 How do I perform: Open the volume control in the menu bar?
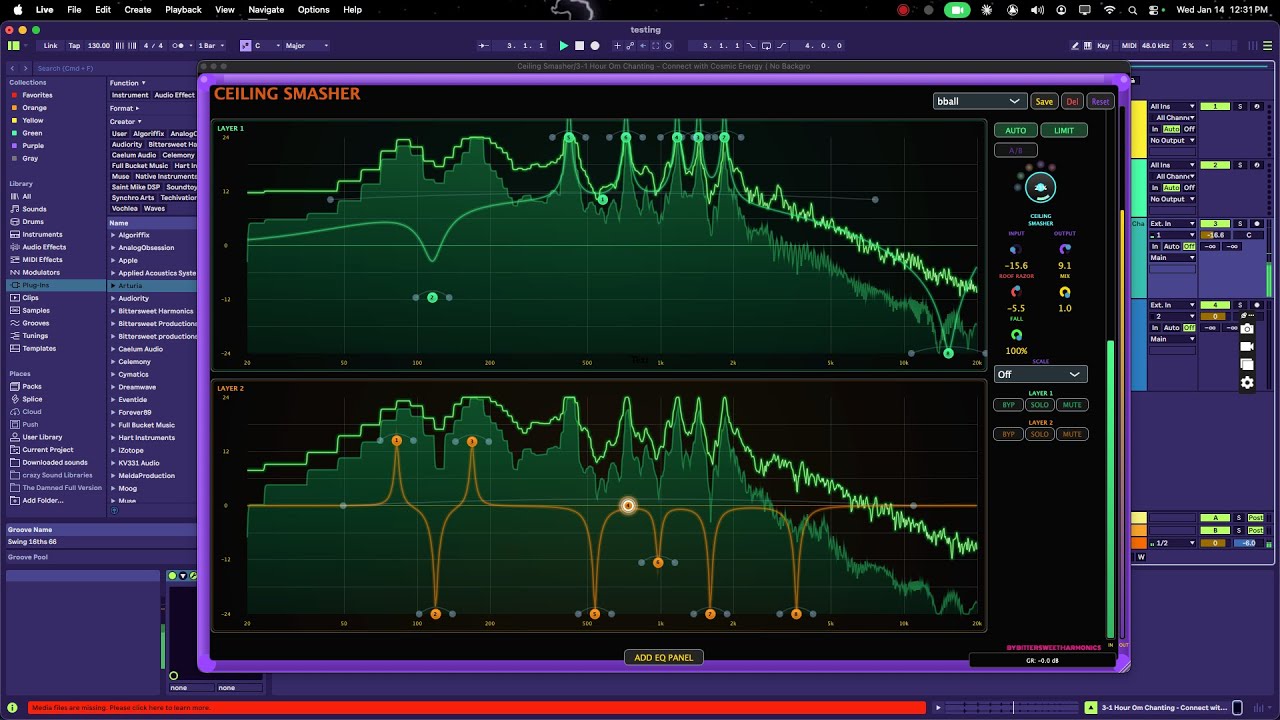coord(1037,10)
